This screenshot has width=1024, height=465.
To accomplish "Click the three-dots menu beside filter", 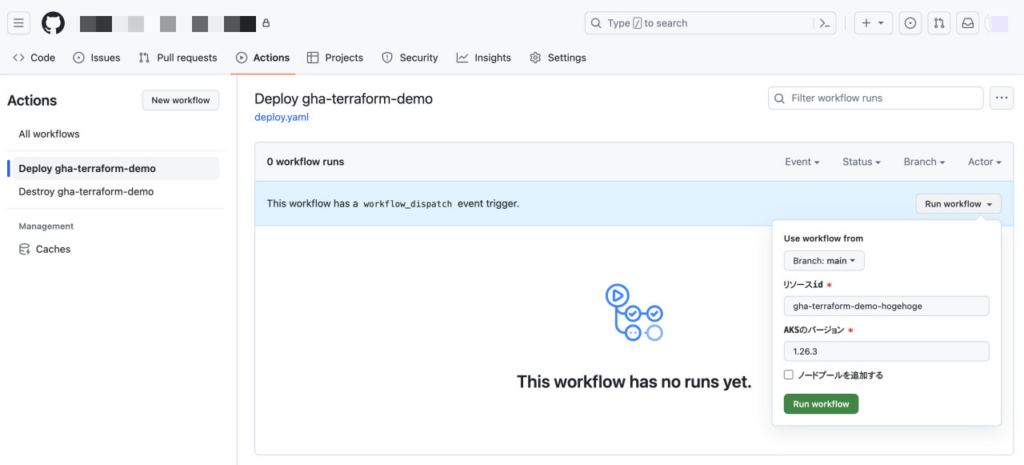I will (1002, 98).
